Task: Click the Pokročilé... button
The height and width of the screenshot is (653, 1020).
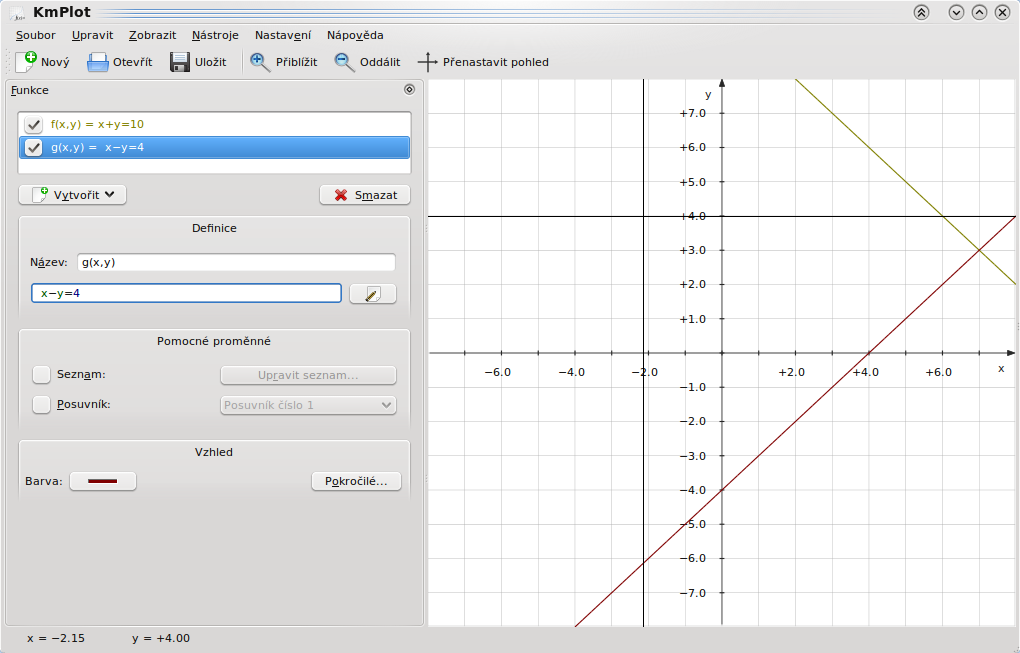Action: coord(356,481)
